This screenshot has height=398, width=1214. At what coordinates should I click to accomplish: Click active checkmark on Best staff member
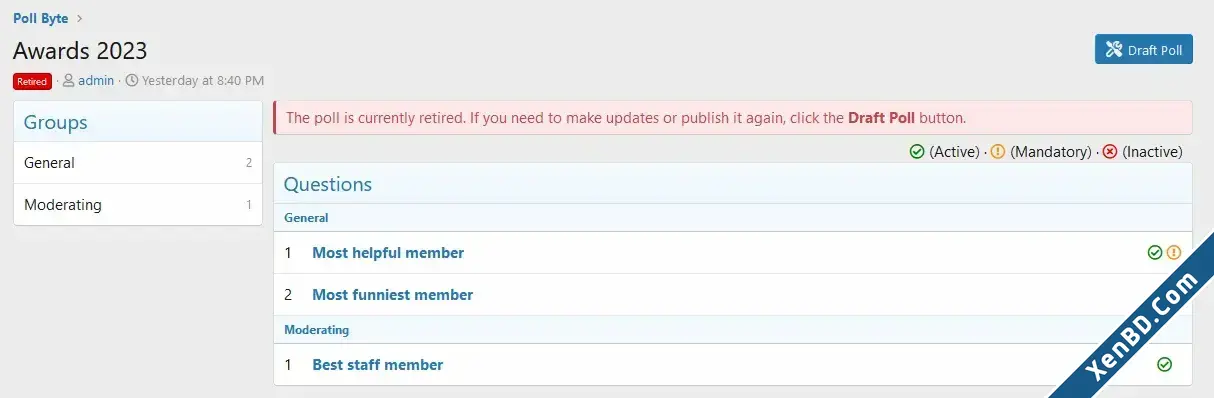(1164, 365)
